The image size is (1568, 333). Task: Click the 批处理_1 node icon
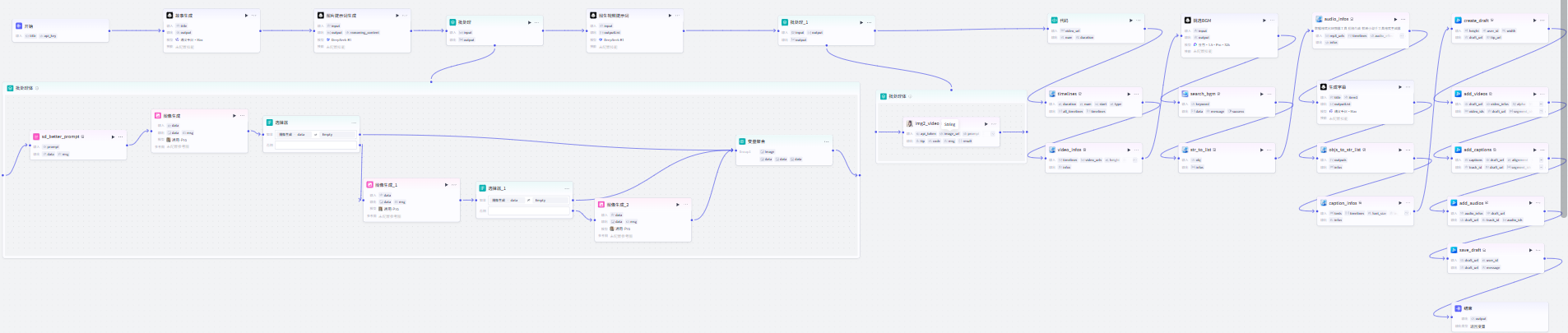[785, 22]
